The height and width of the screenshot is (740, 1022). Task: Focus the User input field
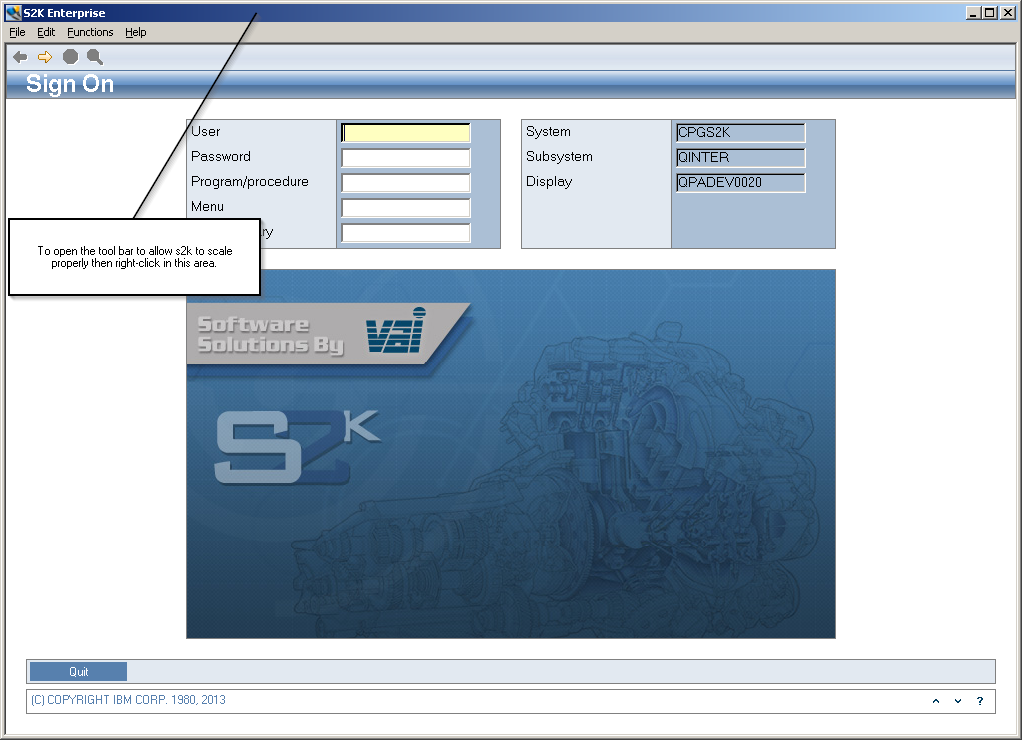click(405, 132)
